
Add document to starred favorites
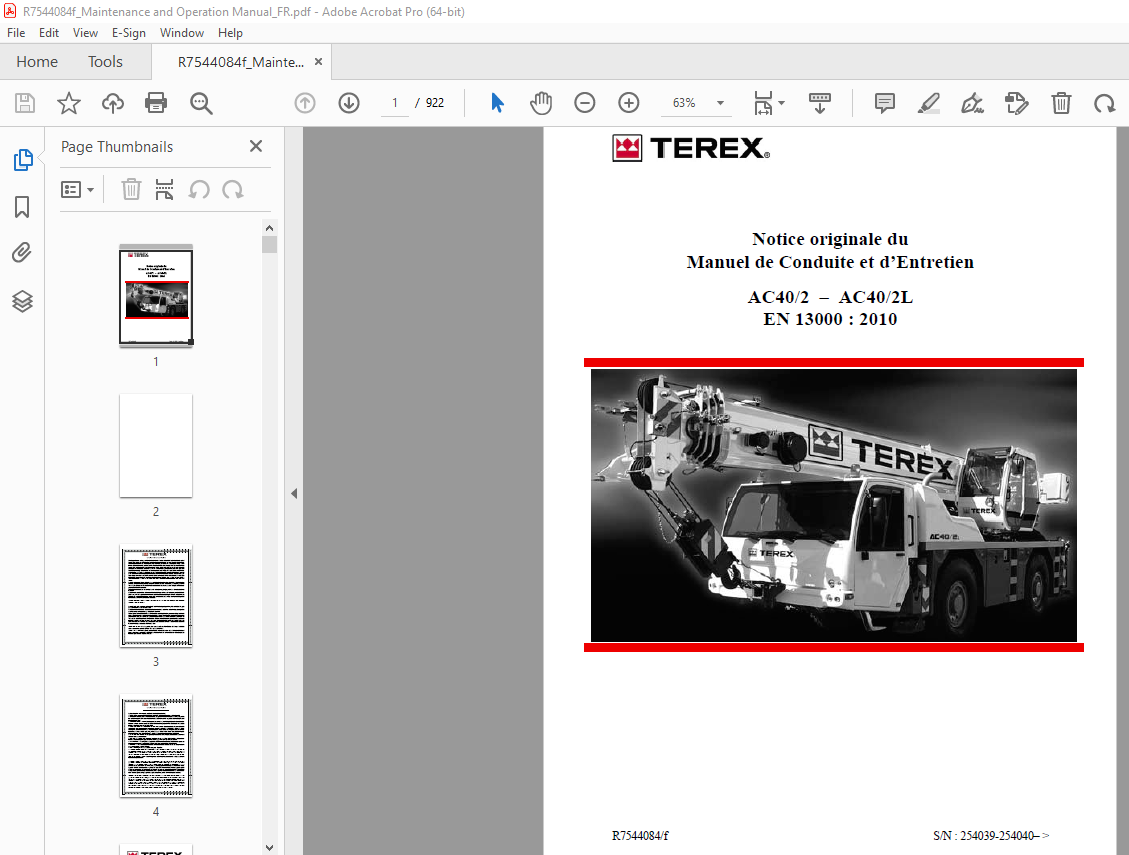(68, 103)
